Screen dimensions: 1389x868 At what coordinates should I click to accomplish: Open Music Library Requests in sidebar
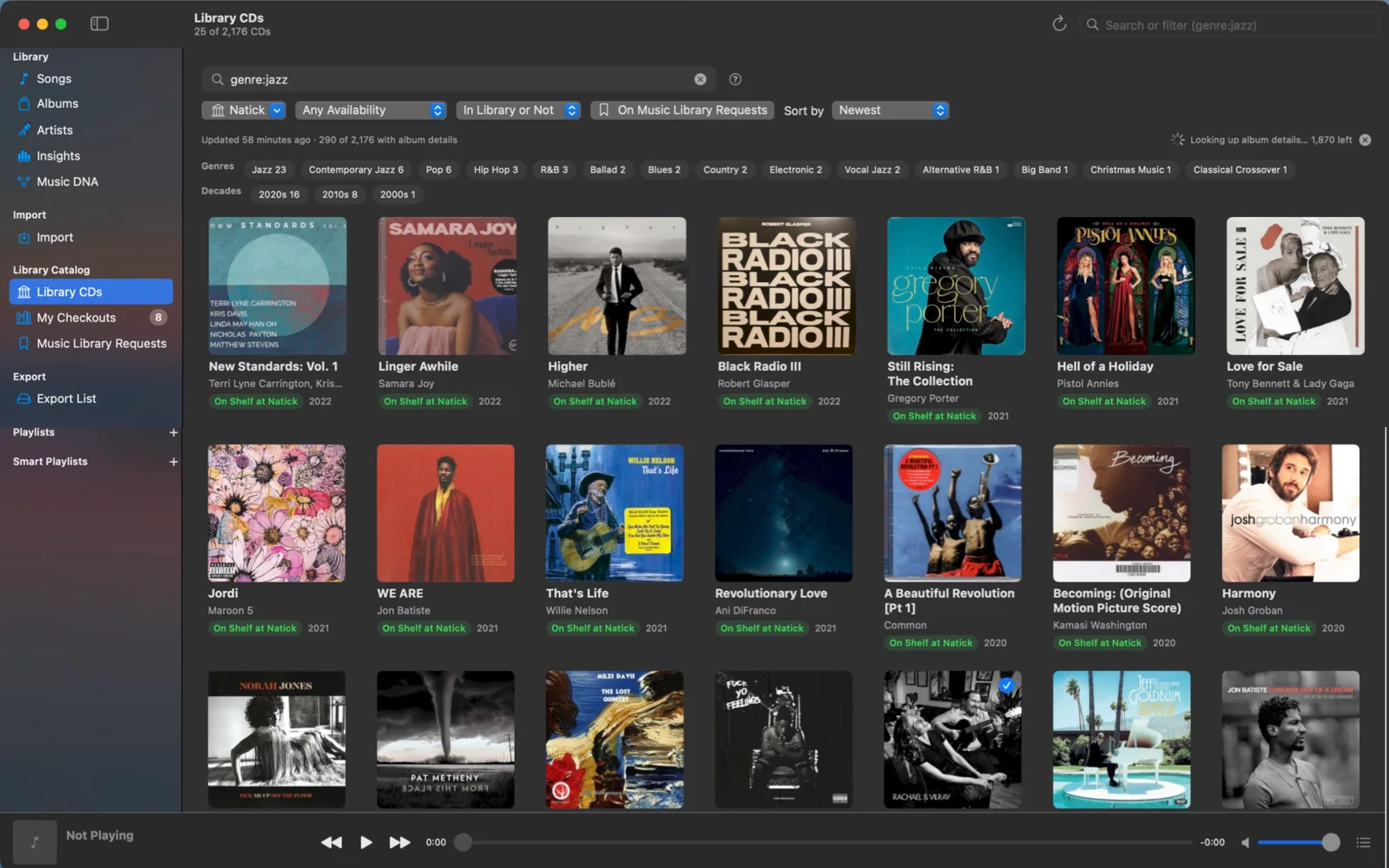pyautogui.click(x=91, y=343)
